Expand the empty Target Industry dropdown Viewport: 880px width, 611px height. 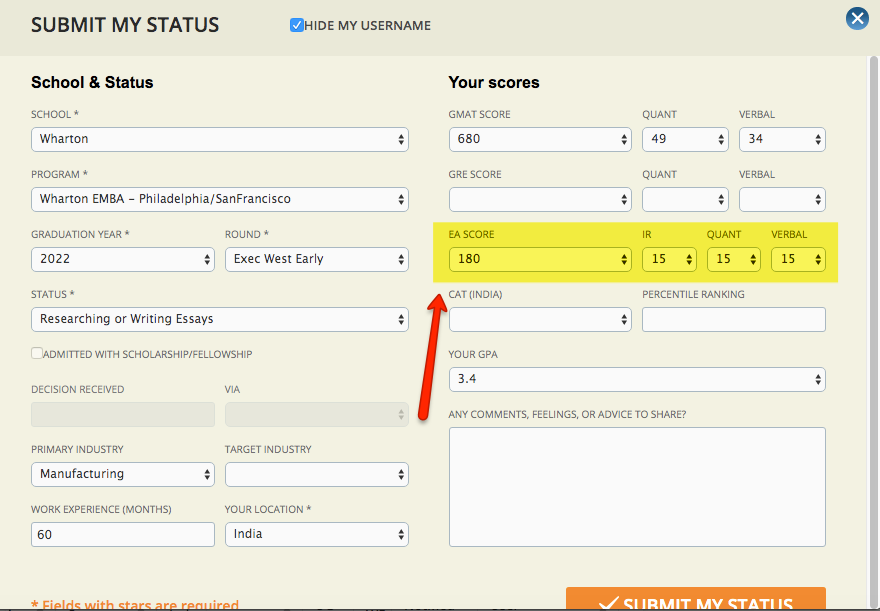pyautogui.click(x=316, y=474)
